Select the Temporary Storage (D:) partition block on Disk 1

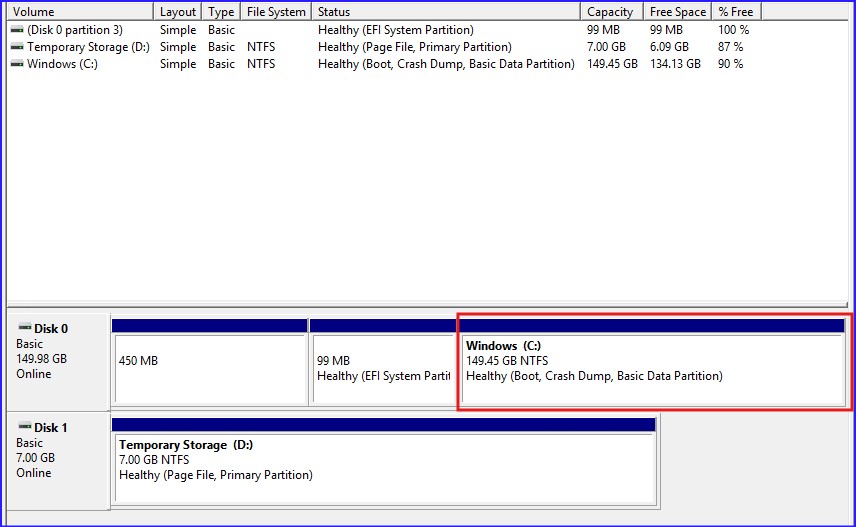click(384, 461)
